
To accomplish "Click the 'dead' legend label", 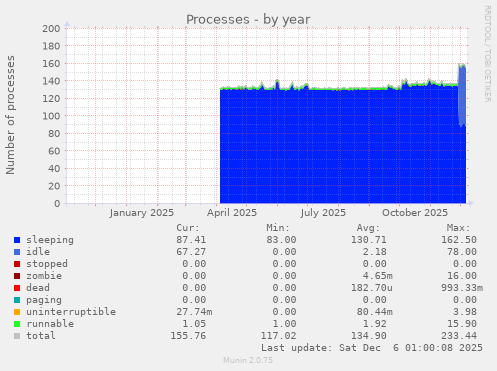I will click(x=38, y=288).
